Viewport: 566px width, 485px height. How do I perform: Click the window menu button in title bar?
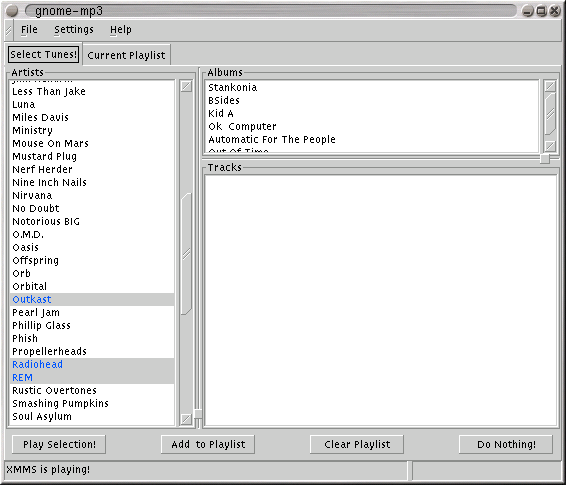pos(12,11)
